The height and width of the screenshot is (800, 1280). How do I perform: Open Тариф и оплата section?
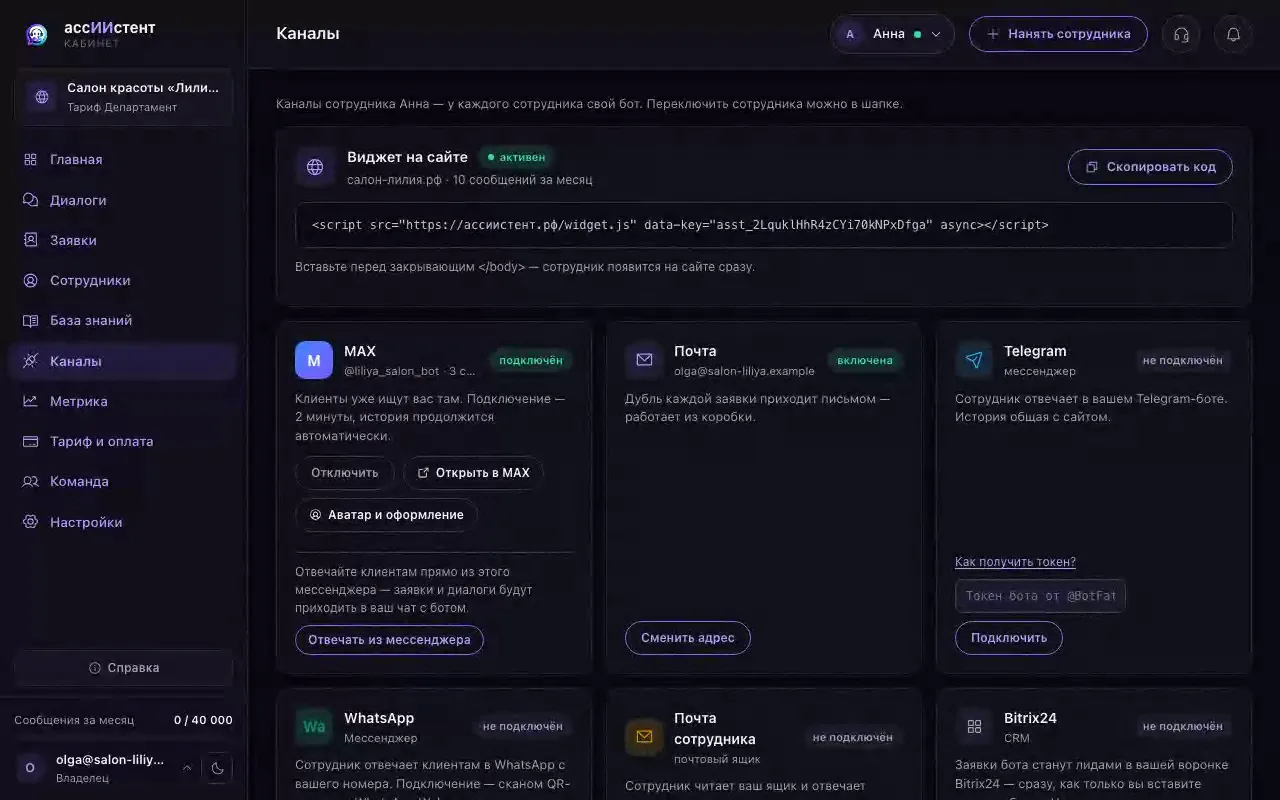(x=122, y=441)
